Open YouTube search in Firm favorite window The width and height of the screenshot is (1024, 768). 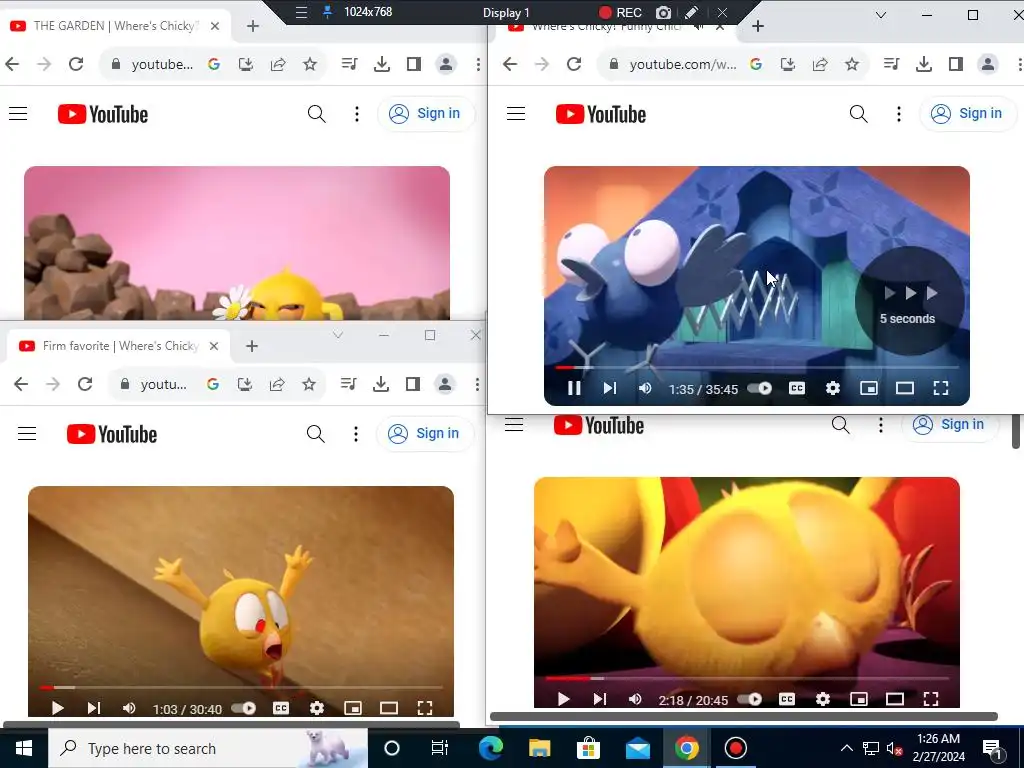[315, 434]
